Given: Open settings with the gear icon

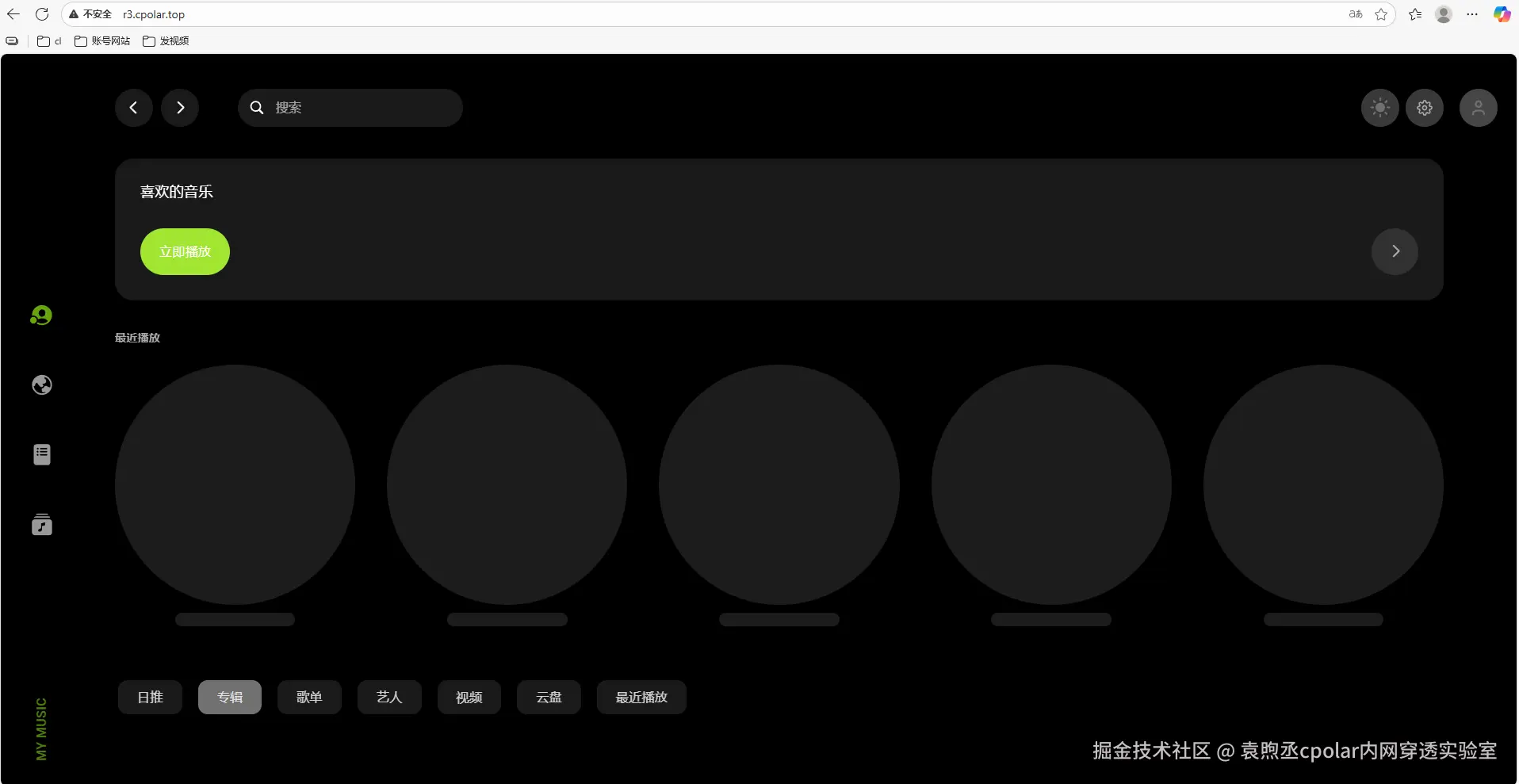Looking at the screenshot, I should click(x=1425, y=108).
